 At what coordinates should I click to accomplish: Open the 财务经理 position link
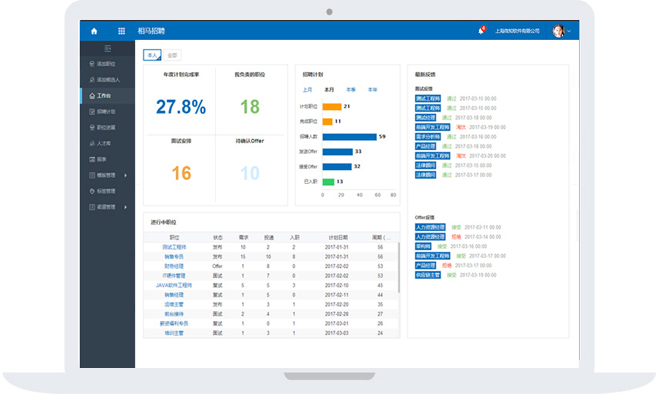click(x=174, y=266)
